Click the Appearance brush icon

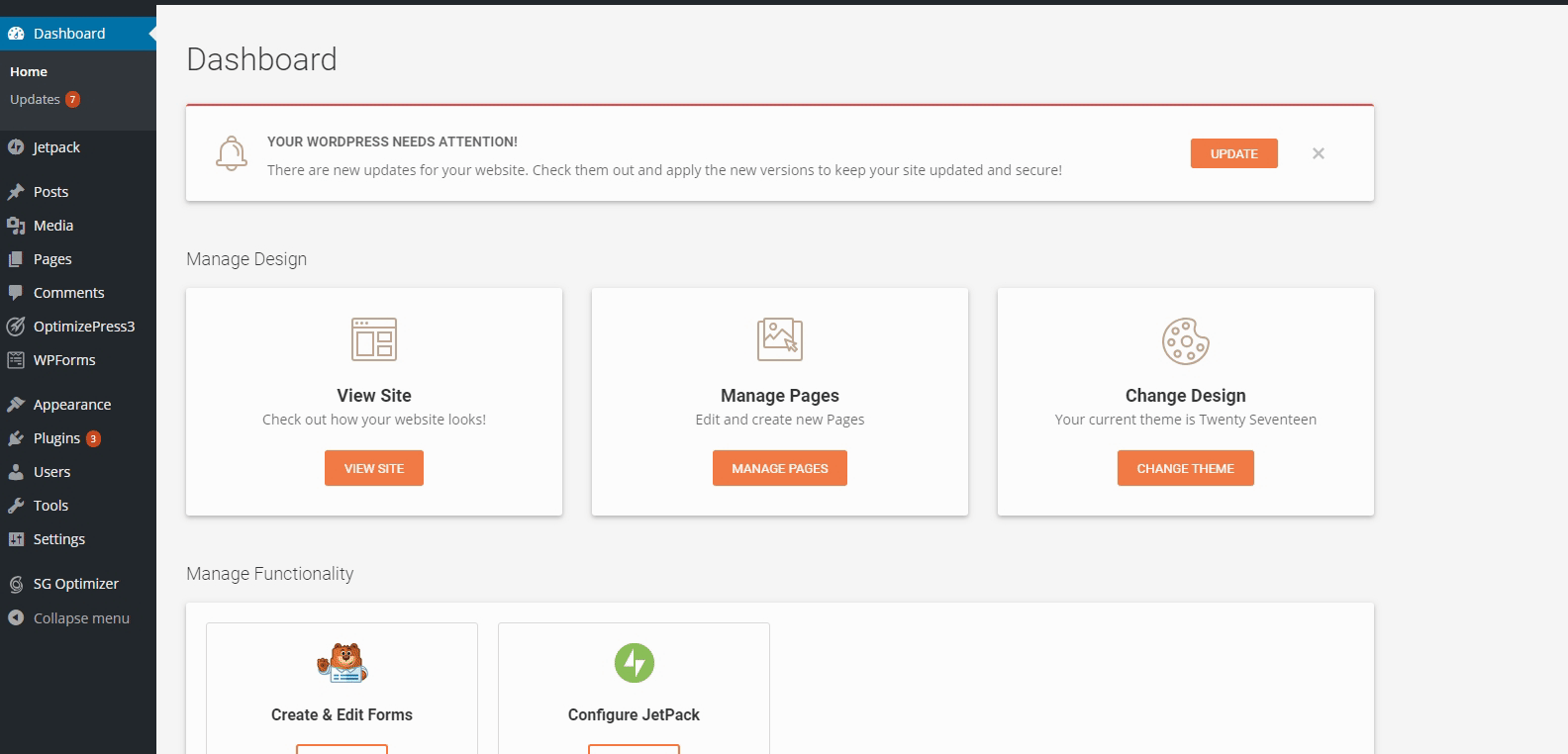coord(16,405)
